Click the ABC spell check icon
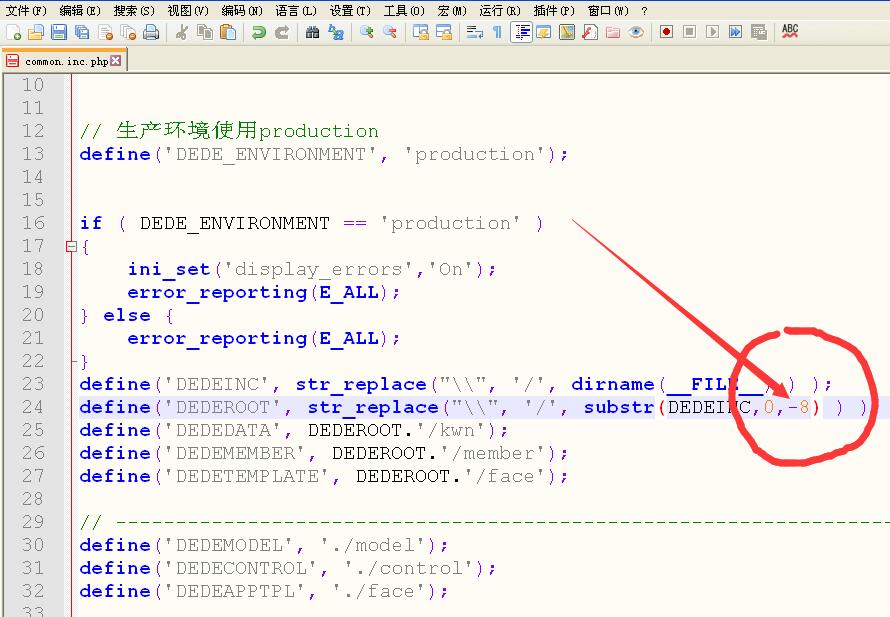The image size is (890, 617). coord(790,32)
